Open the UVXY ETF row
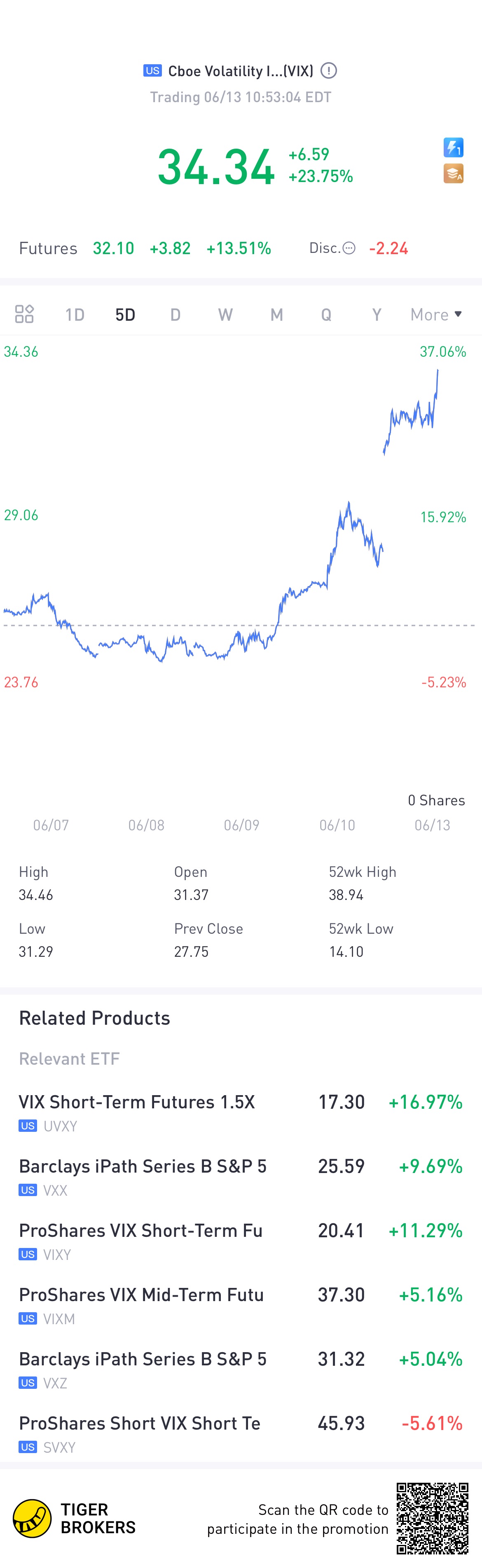This screenshot has height=1568, width=482. pos(241,1113)
